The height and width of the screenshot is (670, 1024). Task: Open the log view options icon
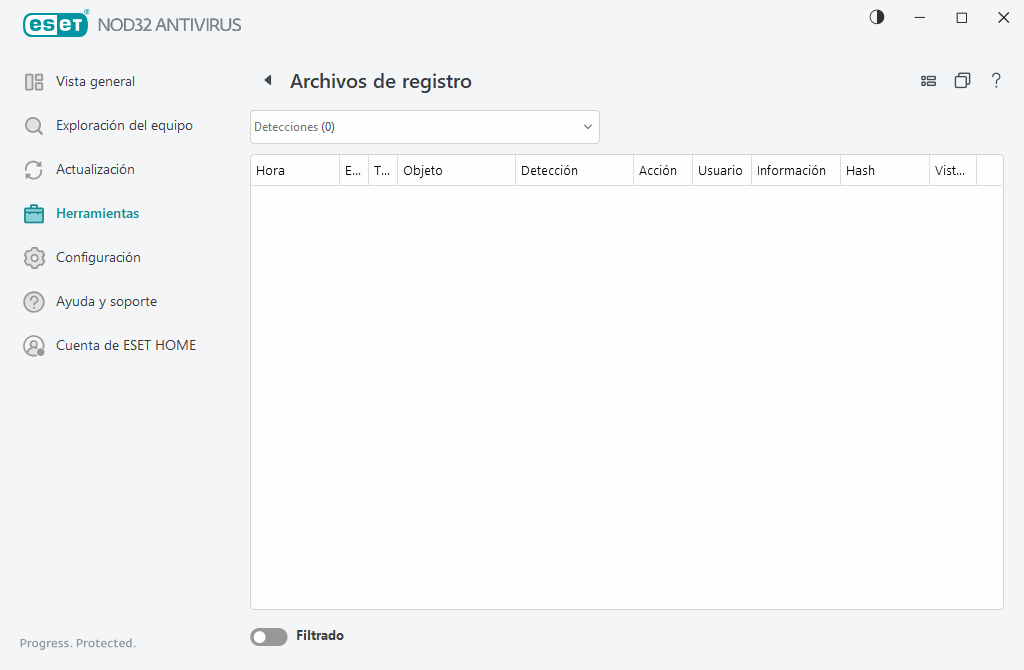928,81
